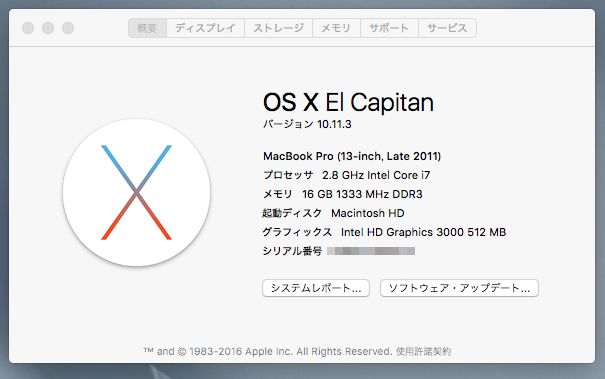605x379 pixels.
Task: Click Intel HD Graphics 3000 512 MB value
Action: 423,232
